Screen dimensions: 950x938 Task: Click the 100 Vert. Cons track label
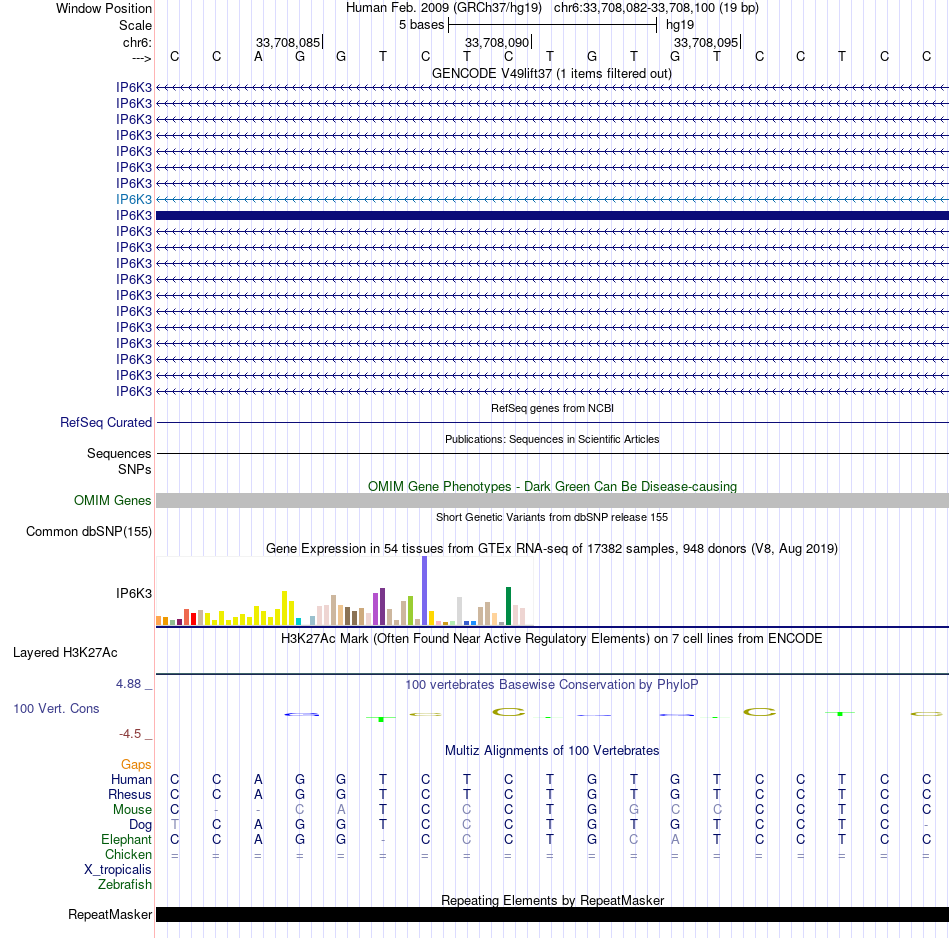tap(56, 708)
